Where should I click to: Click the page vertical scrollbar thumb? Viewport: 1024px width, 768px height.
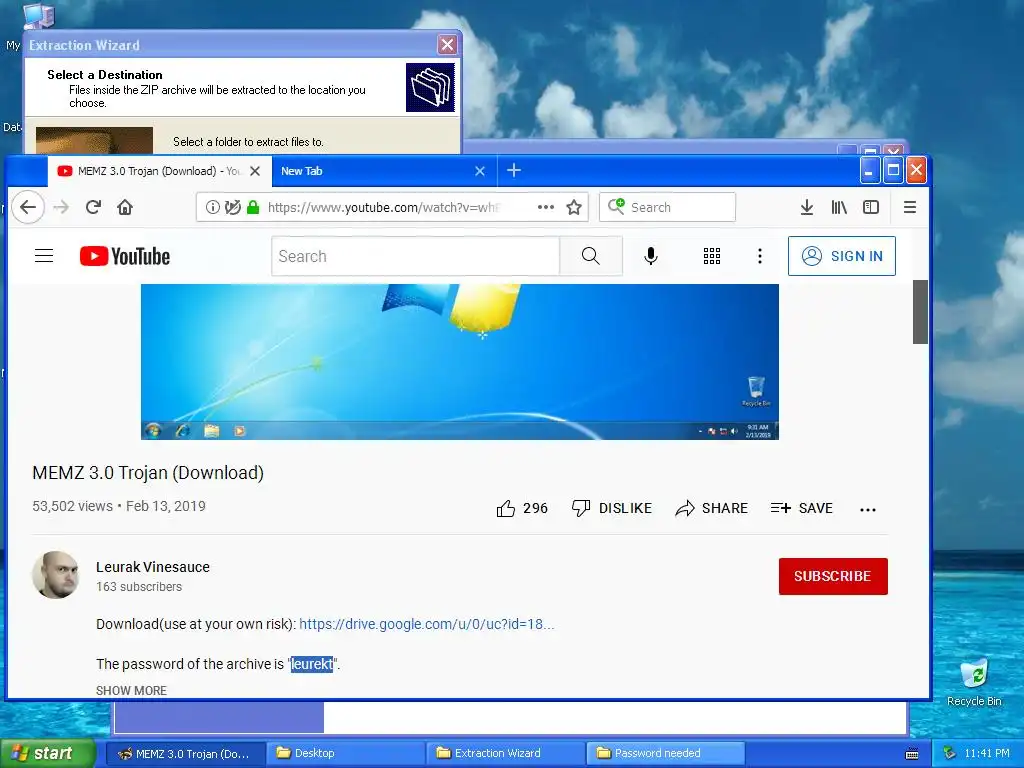point(920,312)
